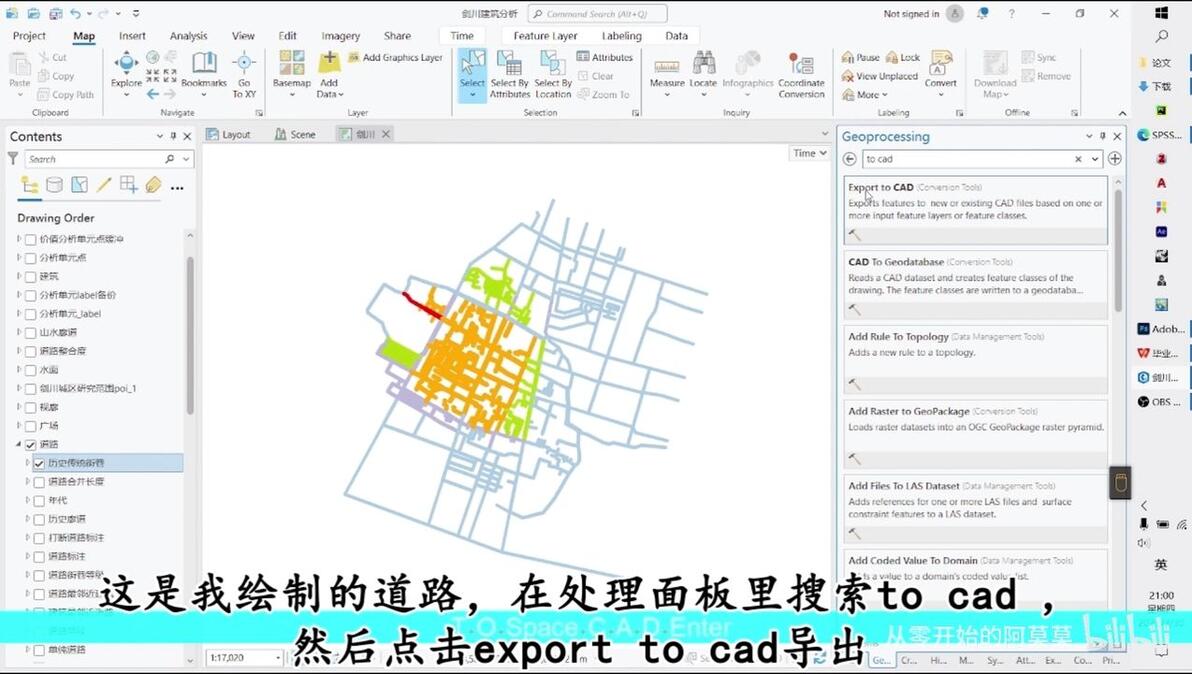Switch to the Scene view tab
Viewport: 1192px width, 674px height.
point(295,134)
